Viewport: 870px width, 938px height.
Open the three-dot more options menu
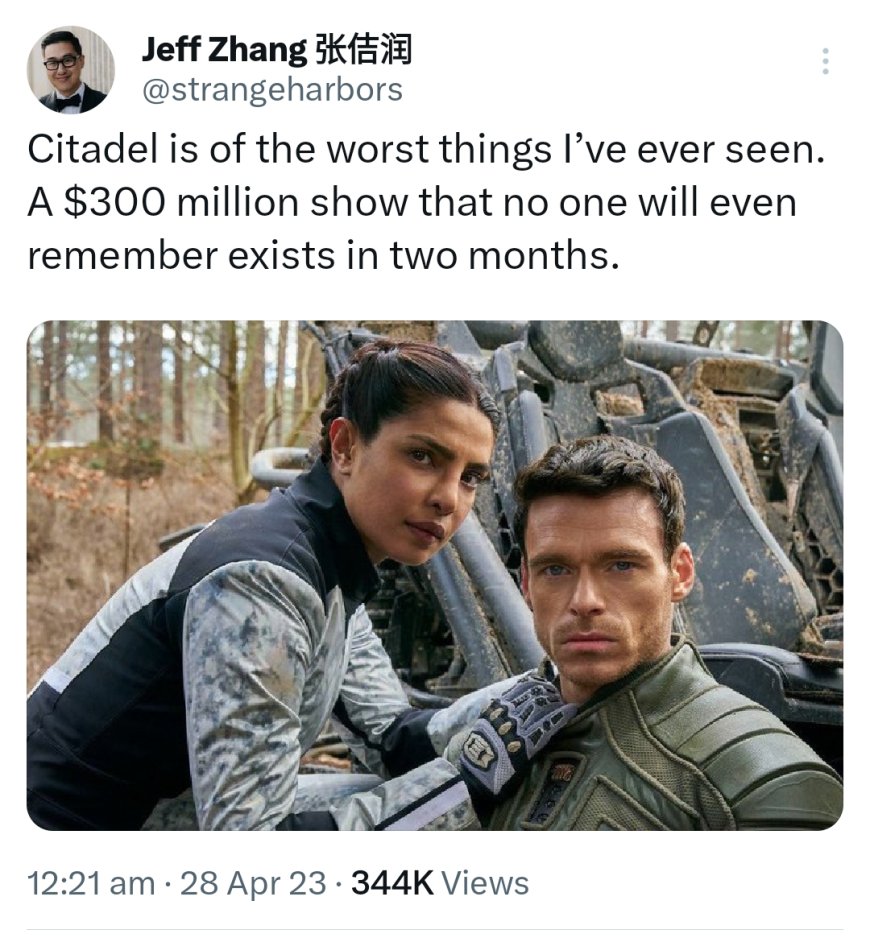(825, 61)
